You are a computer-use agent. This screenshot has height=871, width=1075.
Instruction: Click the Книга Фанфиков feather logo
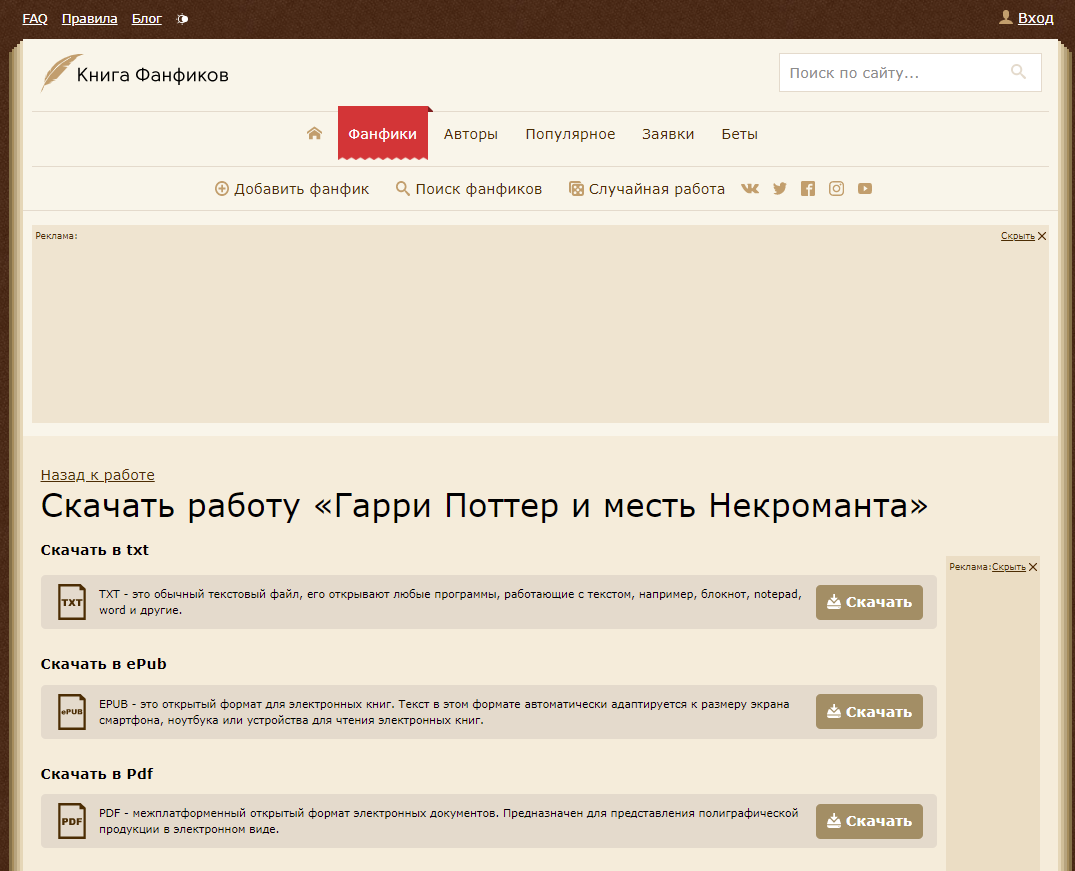[x=60, y=73]
